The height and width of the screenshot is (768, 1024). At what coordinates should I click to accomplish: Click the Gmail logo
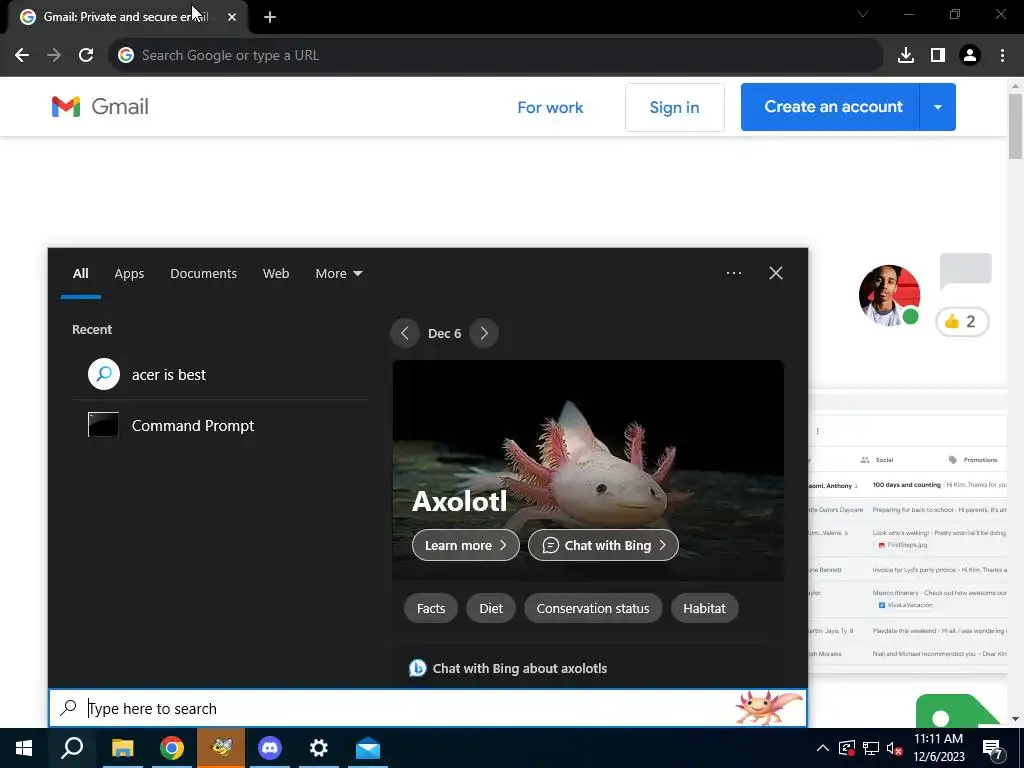[100, 106]
